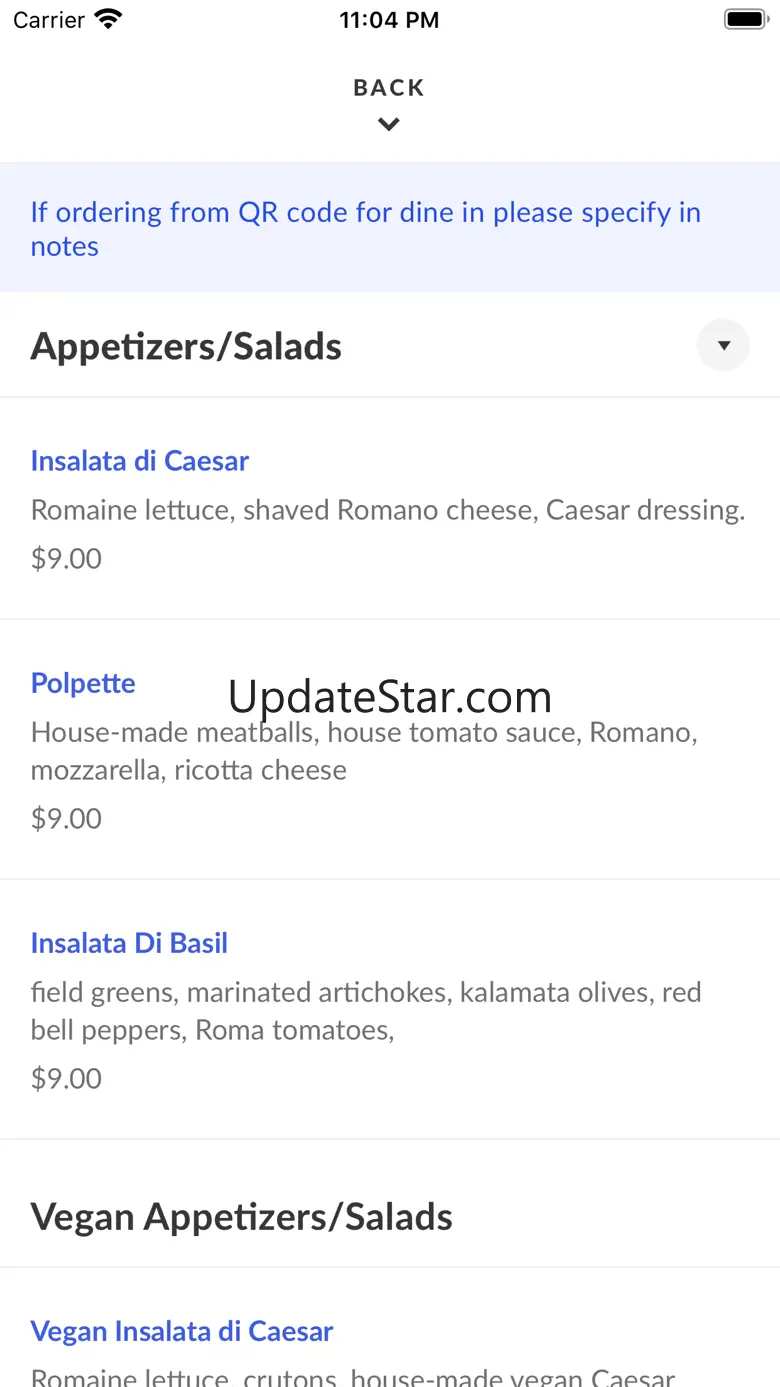The width and height of the screenshot is (780, 1387).
Task: Click the field greens, marinated artichokes description
Action: click(x=366, y=1011)
